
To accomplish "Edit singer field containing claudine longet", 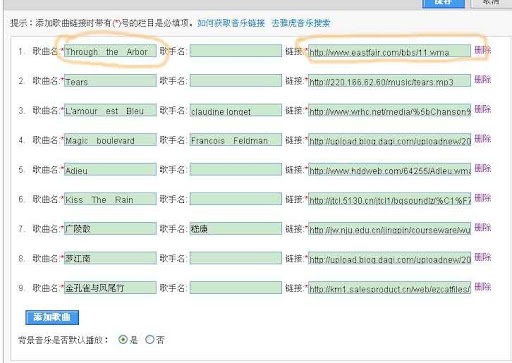I will [236, 110].
